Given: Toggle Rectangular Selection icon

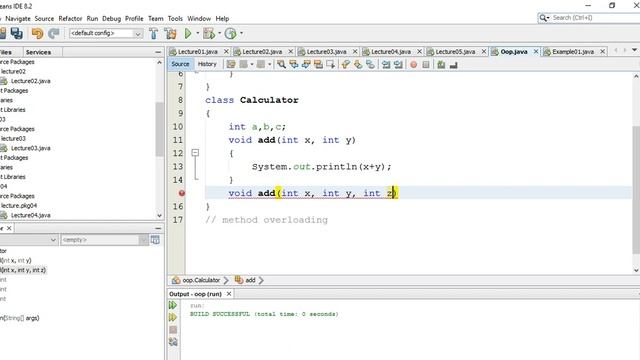Looking at the screenshot, I should point(330,64).
